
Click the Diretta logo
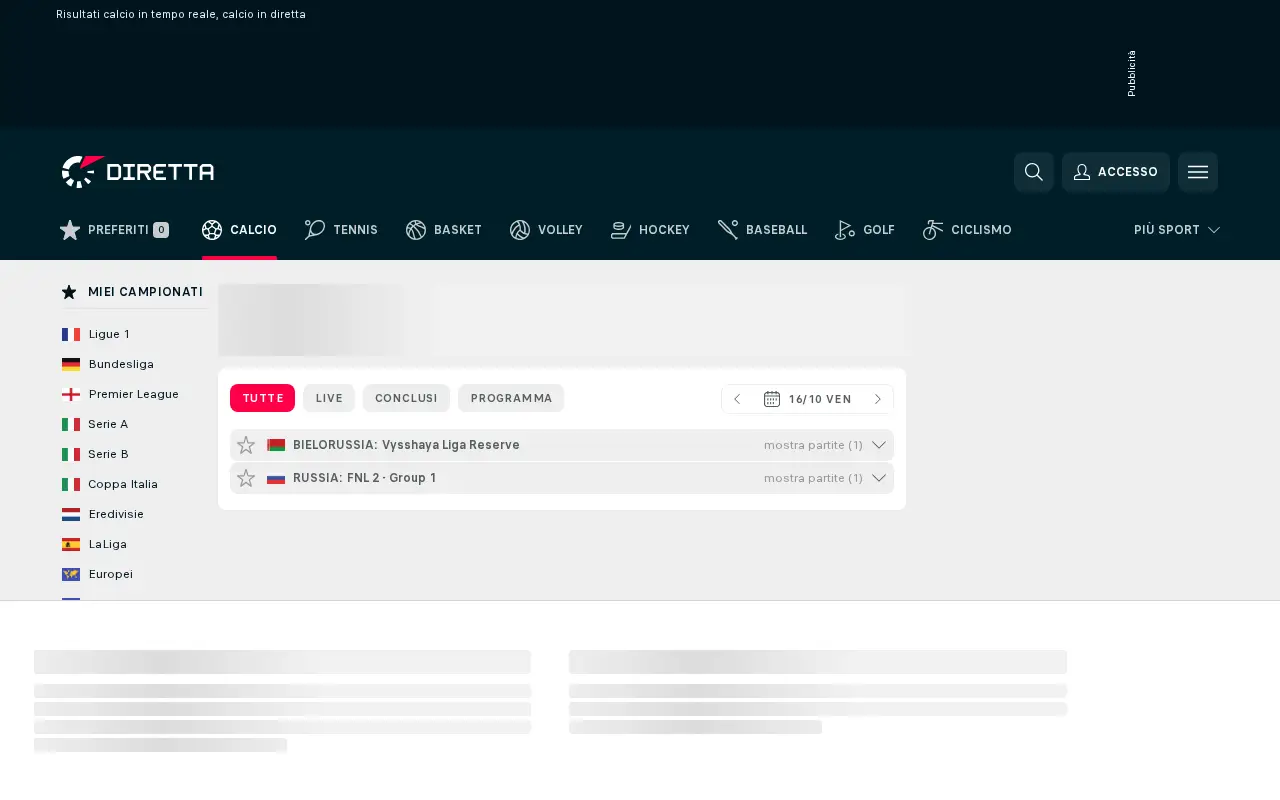pyautogui.click(x=138, y=172)
